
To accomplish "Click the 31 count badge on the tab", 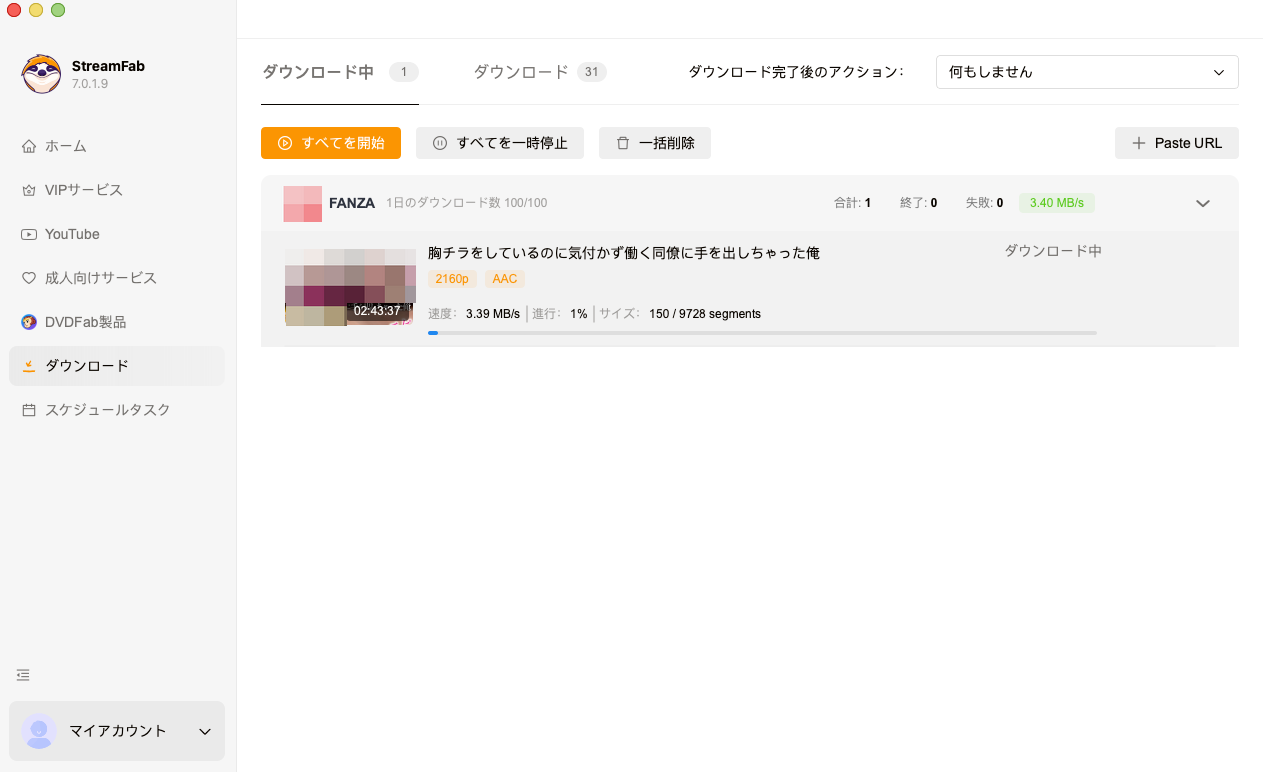I will [x=592, y=72].
